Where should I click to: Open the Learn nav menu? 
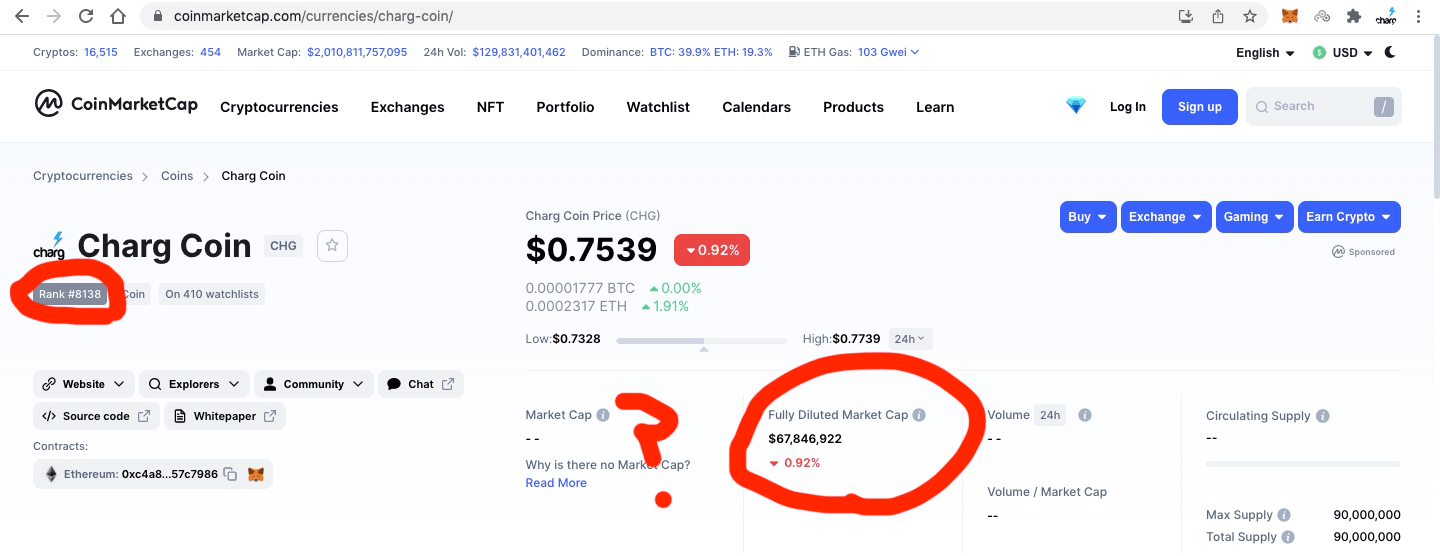pos(935,107)
